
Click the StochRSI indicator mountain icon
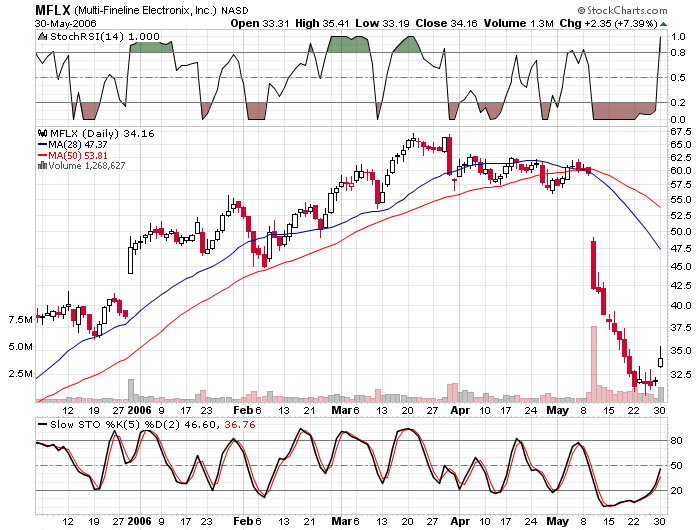(43, 37)
